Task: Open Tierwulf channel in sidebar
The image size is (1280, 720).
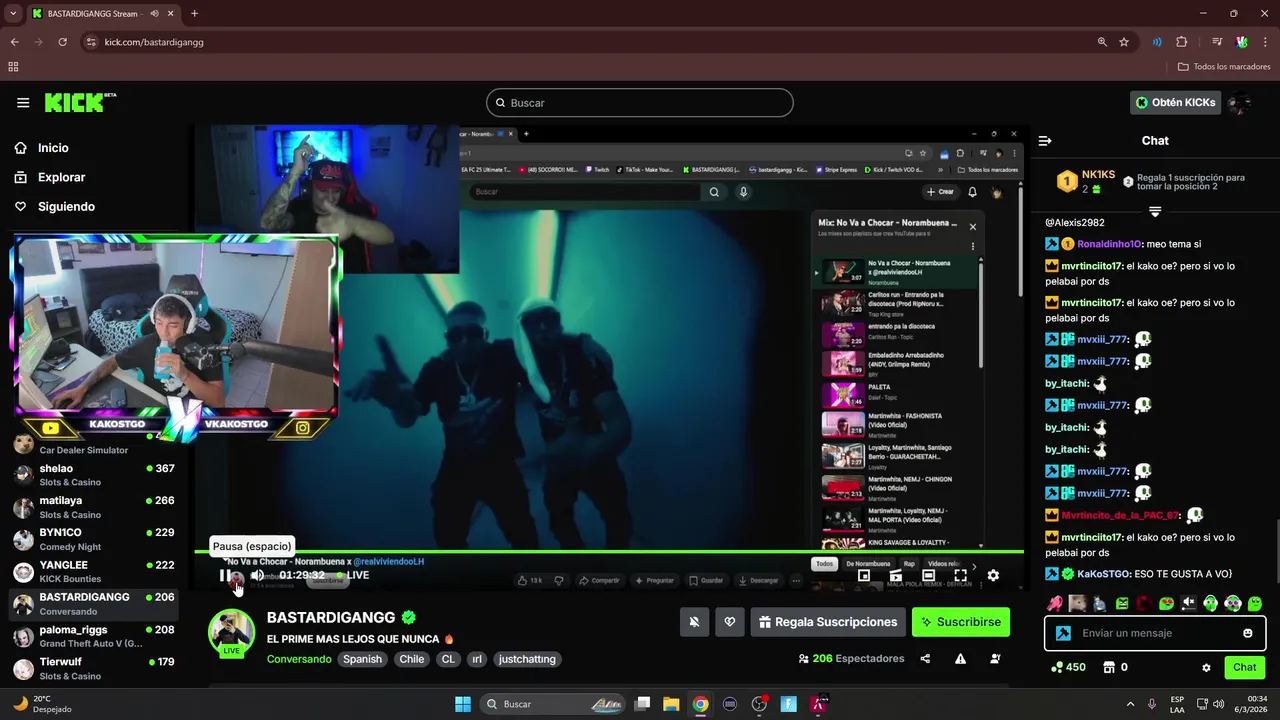Action: pyautogui.click(x=94, y=668)
